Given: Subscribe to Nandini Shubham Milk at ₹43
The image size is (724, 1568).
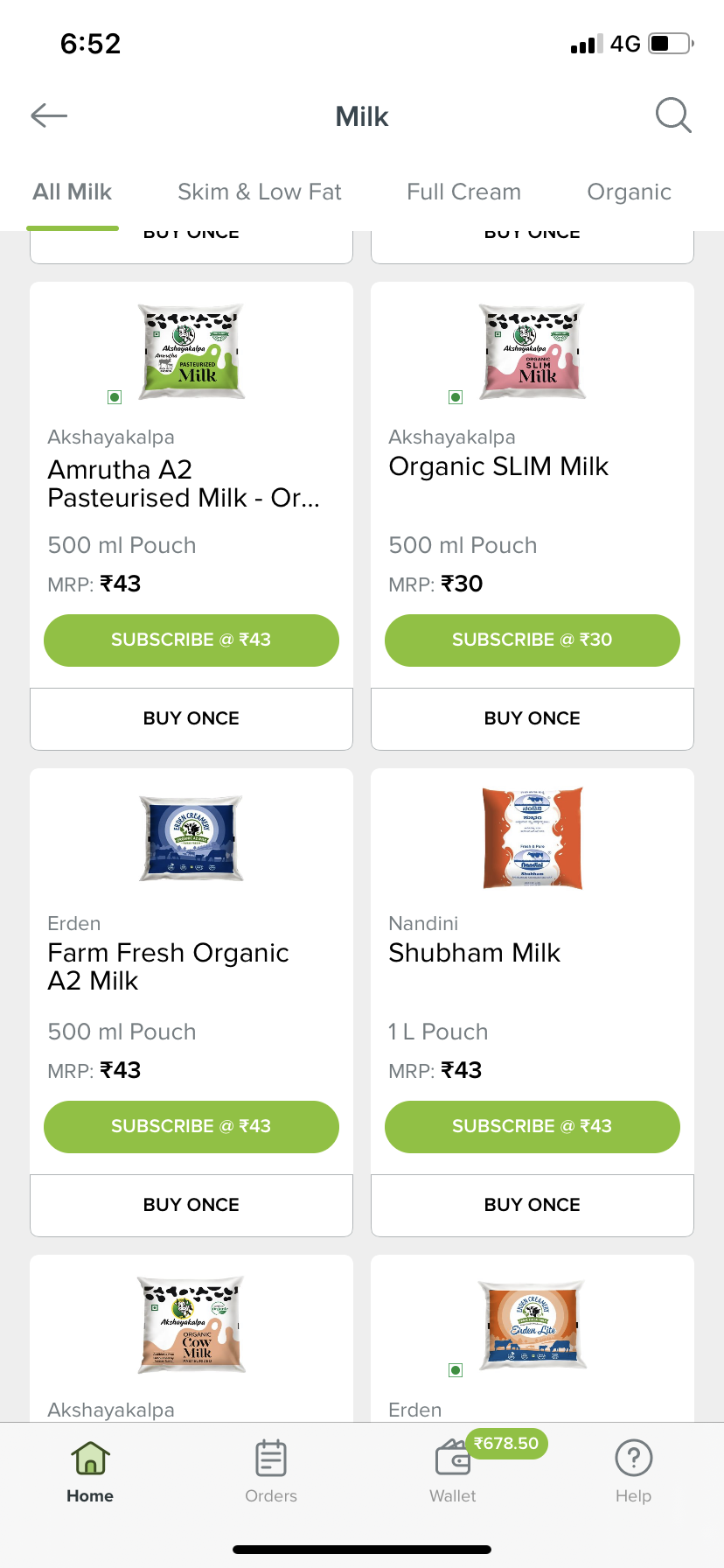Looking at the screenshot, I should [533, 1126].
